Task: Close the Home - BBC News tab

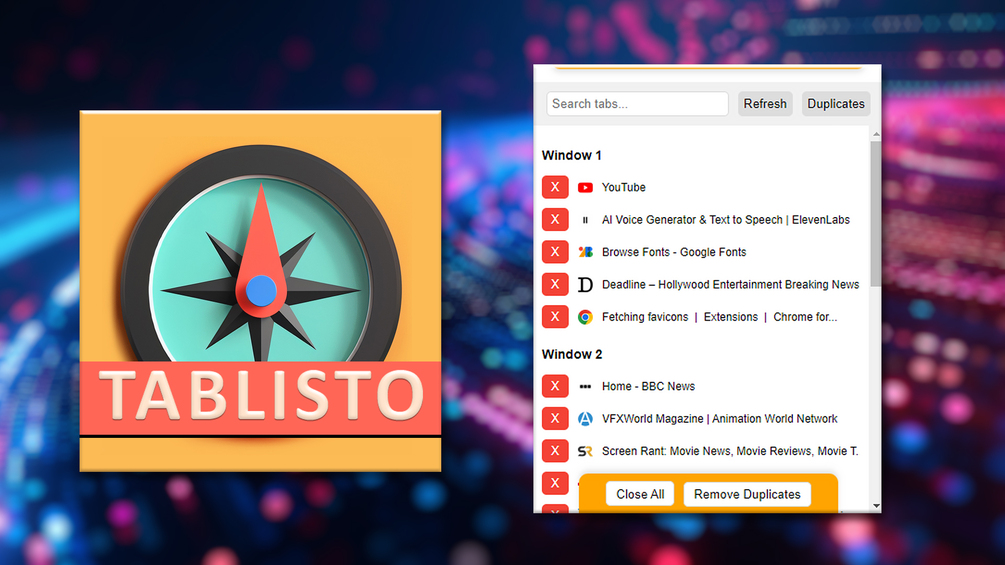Action: tap(555, 386)
